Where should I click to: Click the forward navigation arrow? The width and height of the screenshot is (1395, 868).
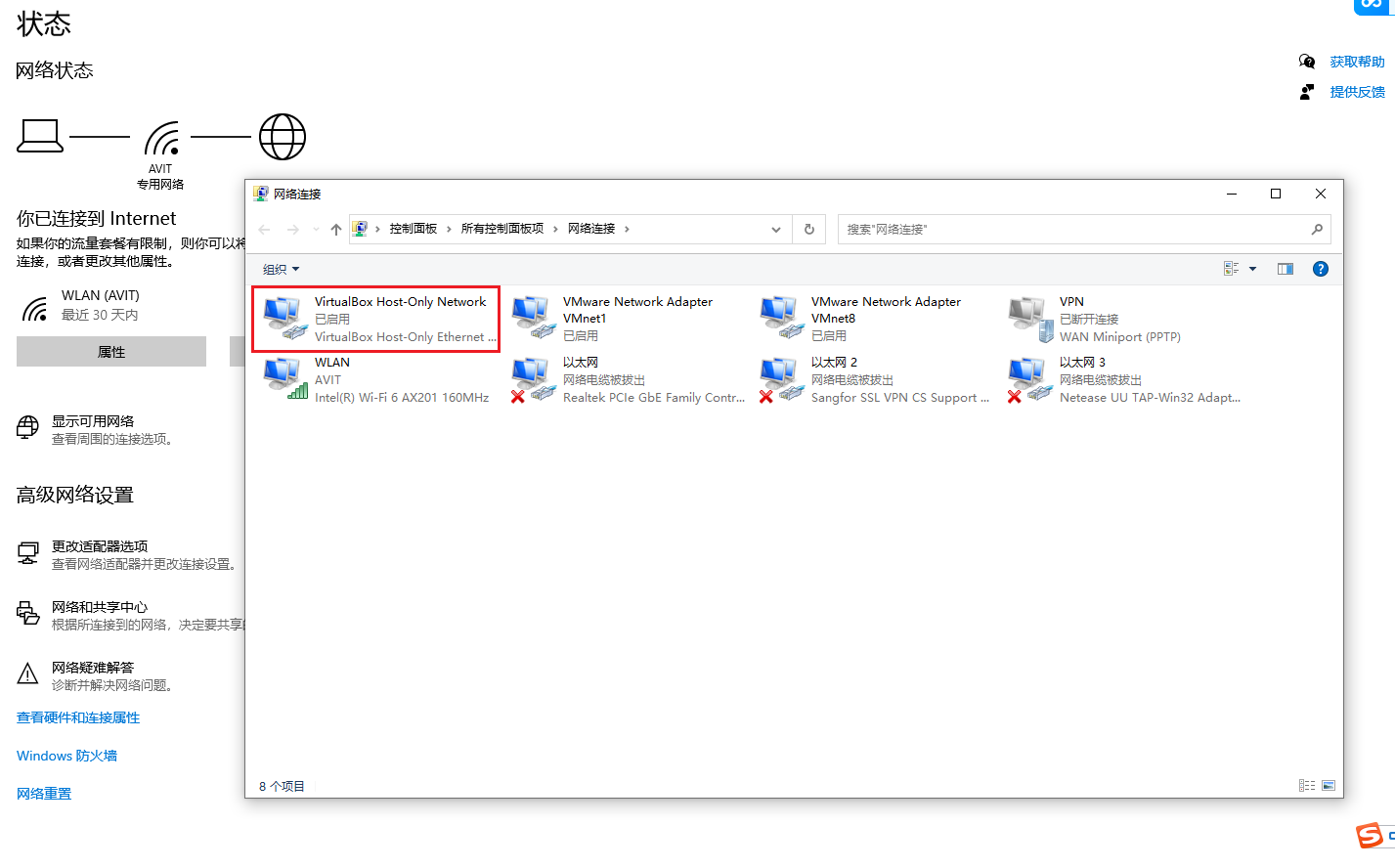click(x=293, y=229)
